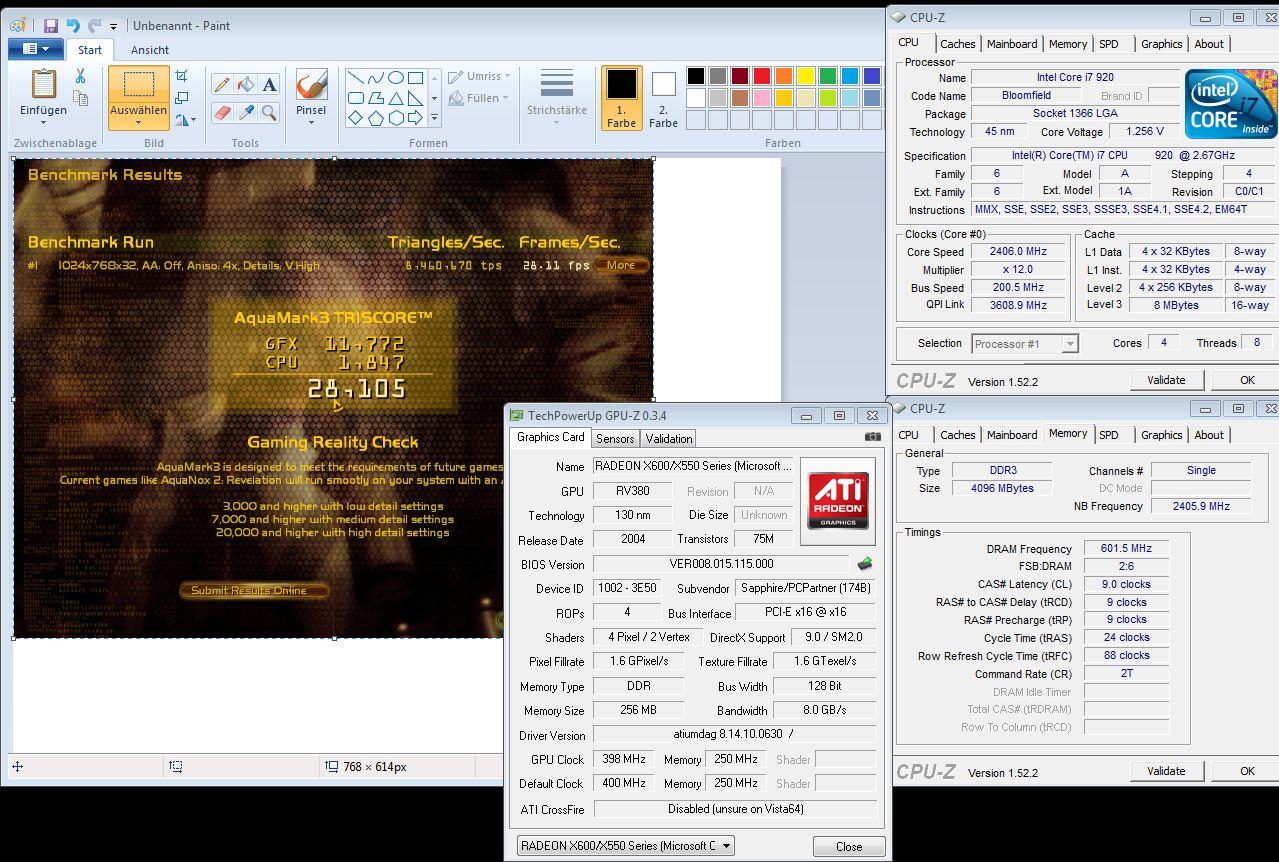The height and width of the screenshot is (862, 1279).
Task: Open the Mainboard tab in the processor CPU-Z window
Action: tap(1012, 44)
